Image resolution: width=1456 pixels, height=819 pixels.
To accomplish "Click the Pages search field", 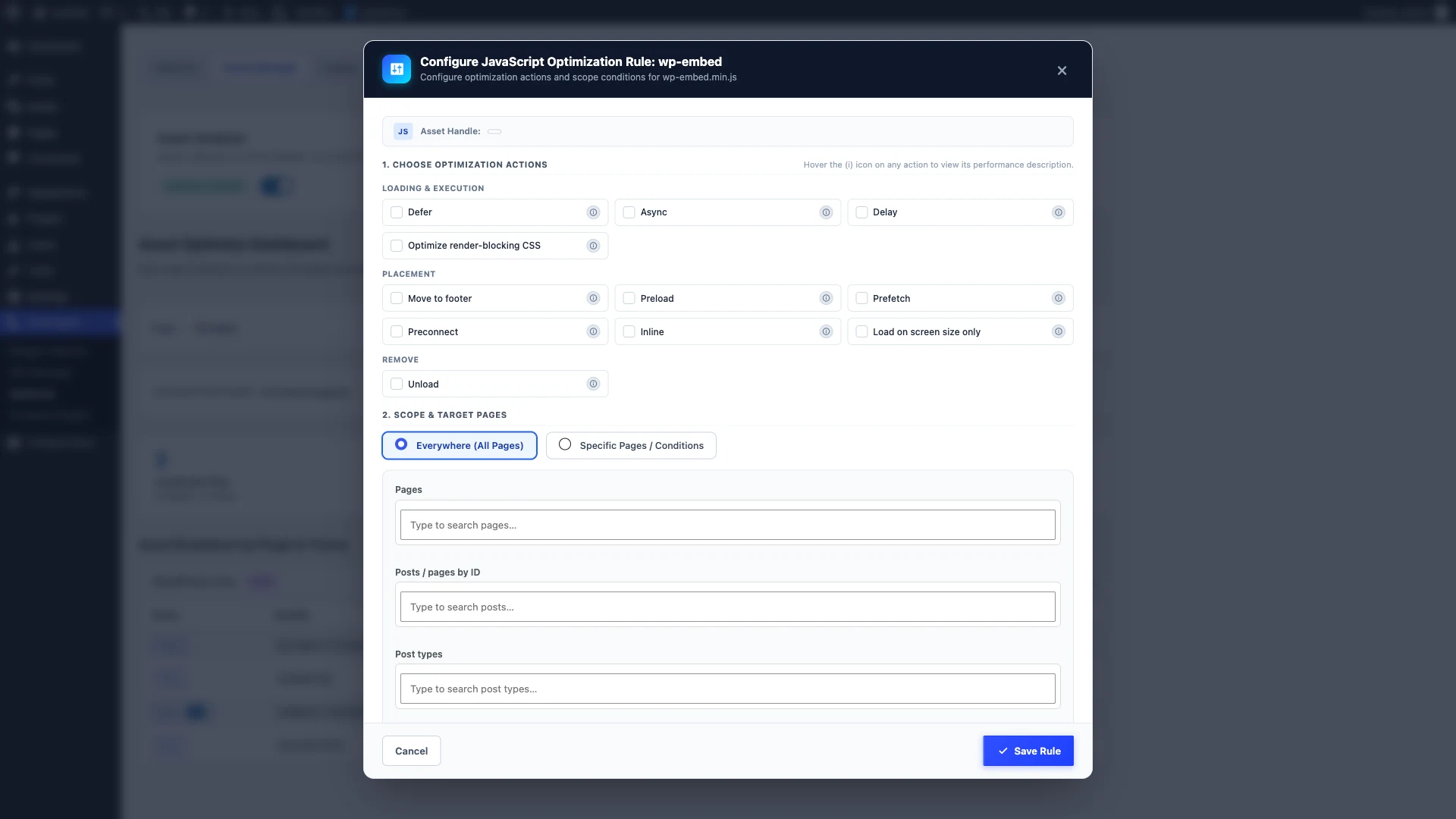I will tap(727, 525).
